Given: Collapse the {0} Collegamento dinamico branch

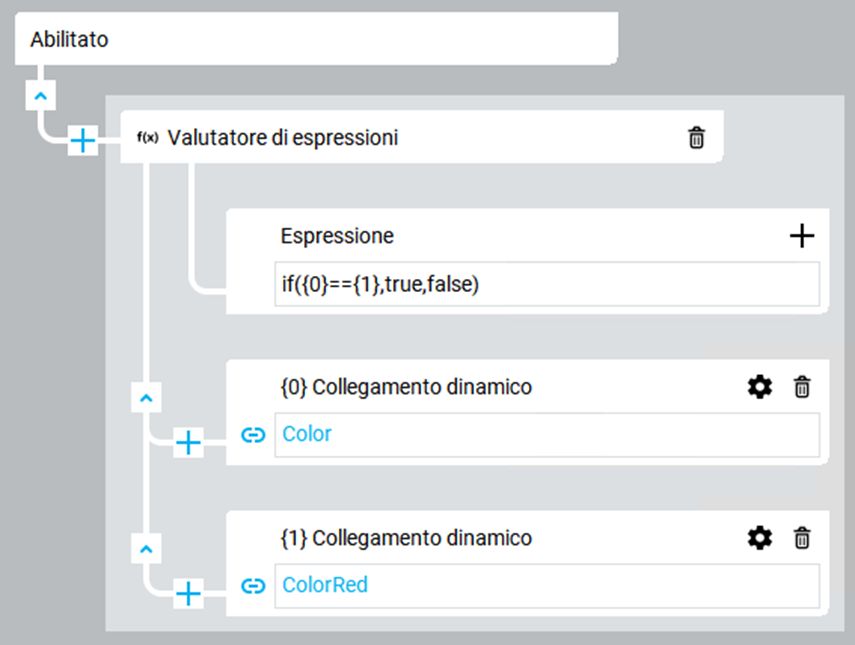Looking at the screenshot, I should tap(146, 397).
